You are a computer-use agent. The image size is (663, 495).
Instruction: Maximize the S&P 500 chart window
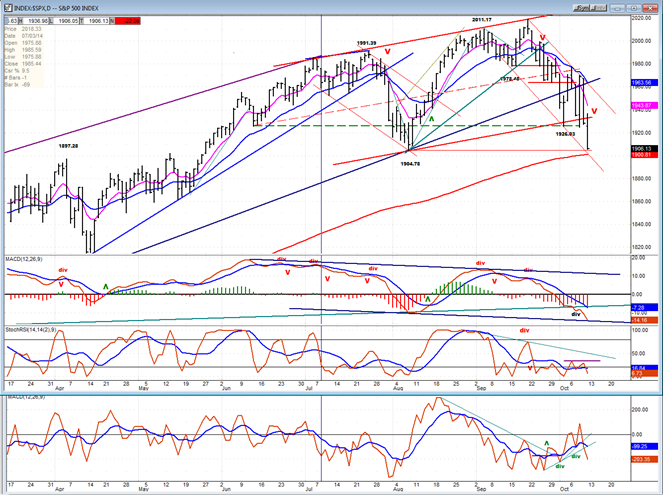tap(633, 8)
